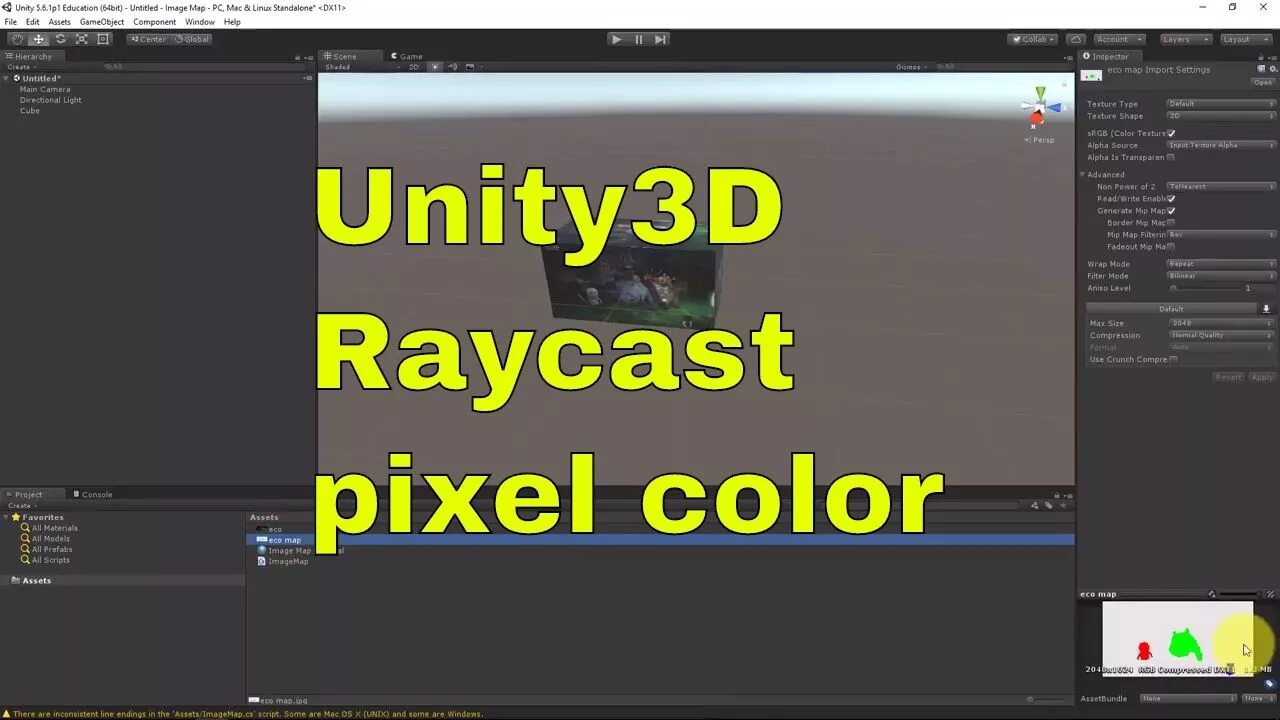
Task: Open the Assets menu
Action: [x=60, y=22]
